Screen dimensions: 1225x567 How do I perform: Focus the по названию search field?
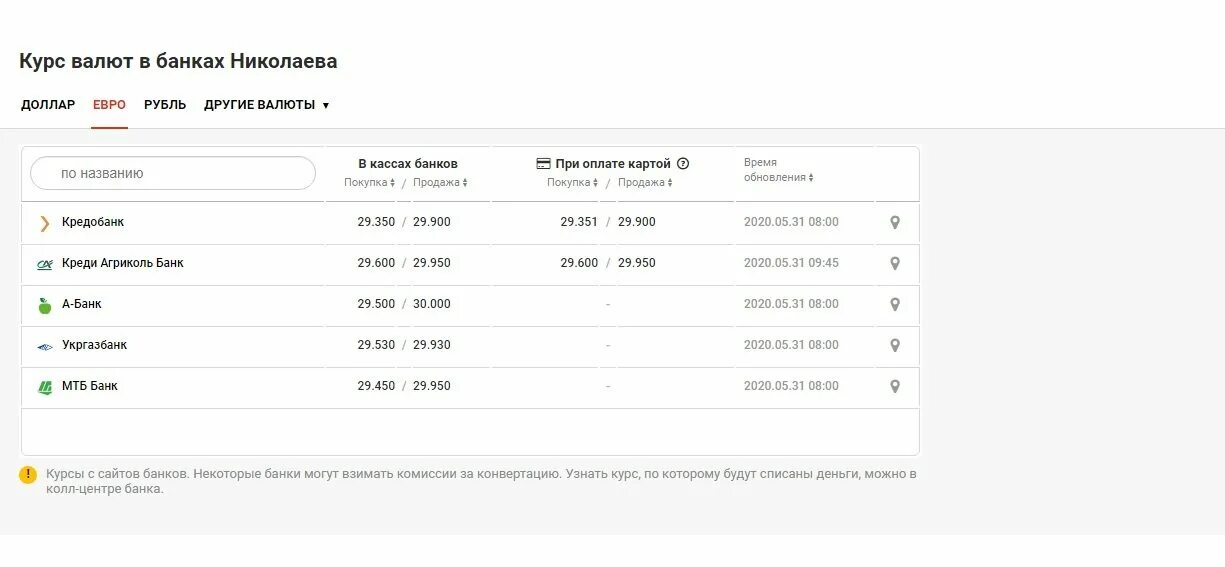point(173,173)
